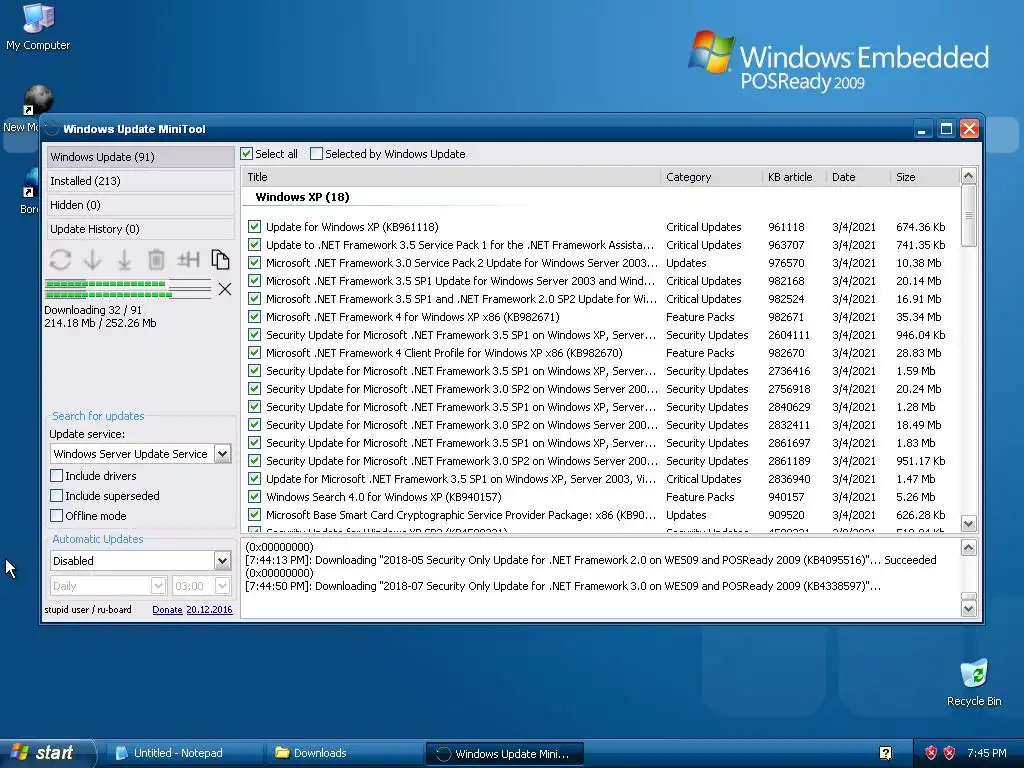Open My Computer desktop icon
This screenshot has width=1024, height=768.
(38, 27)
